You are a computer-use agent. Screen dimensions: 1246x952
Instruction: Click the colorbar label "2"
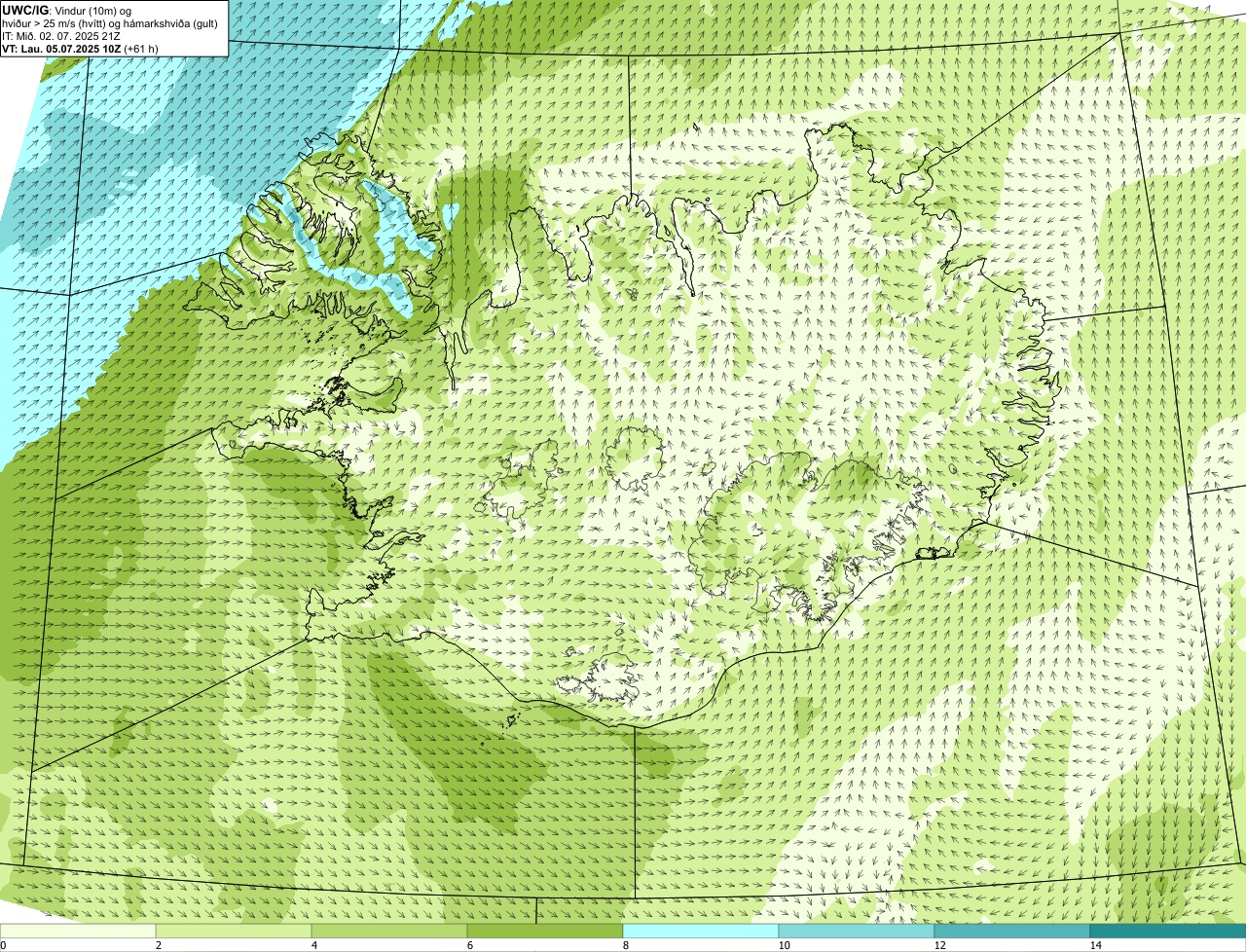(158, 945)
